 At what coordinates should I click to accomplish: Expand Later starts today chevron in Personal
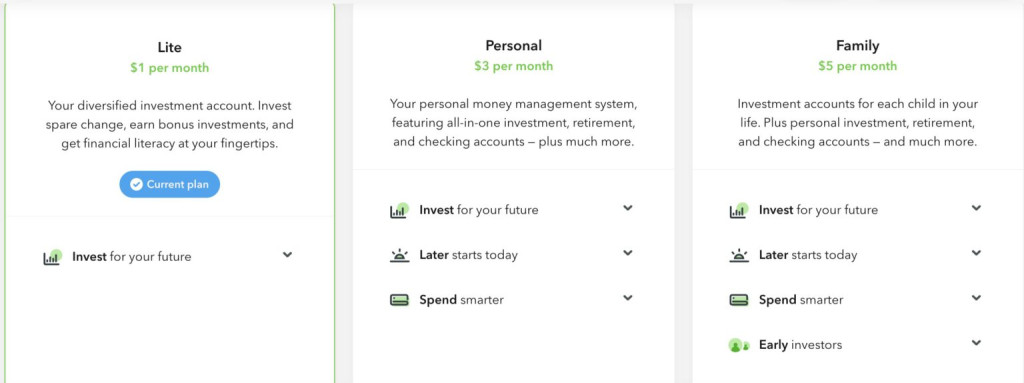pos(628,253)
